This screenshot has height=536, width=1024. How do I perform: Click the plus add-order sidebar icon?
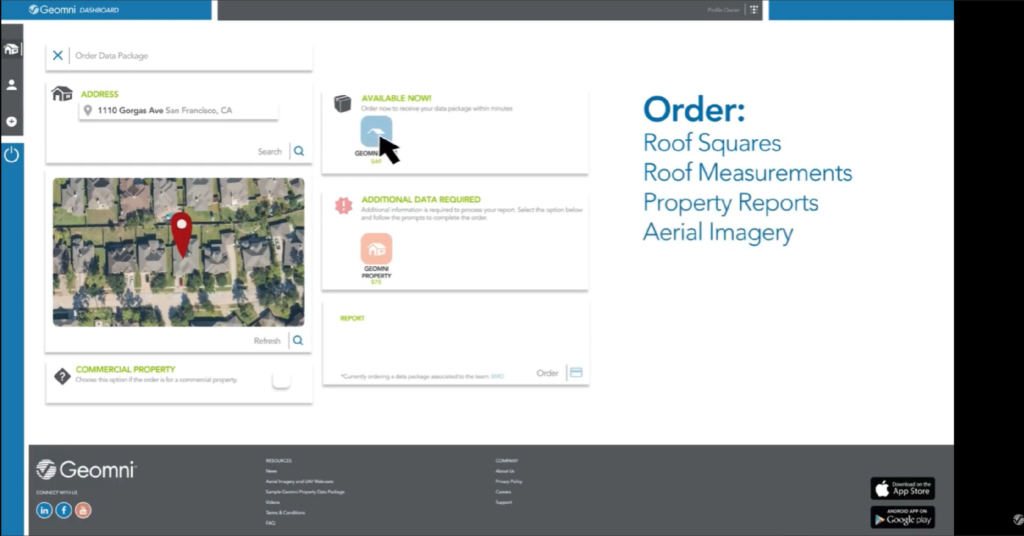click(11, 121)
